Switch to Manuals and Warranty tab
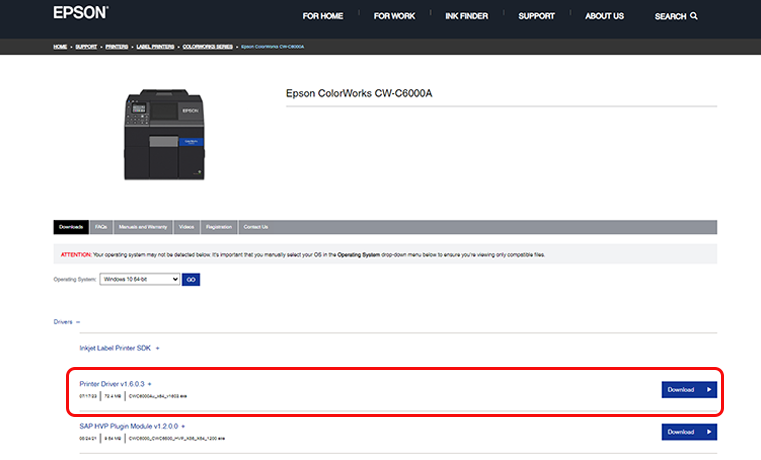Screen dimensions: 761x460 143,227
